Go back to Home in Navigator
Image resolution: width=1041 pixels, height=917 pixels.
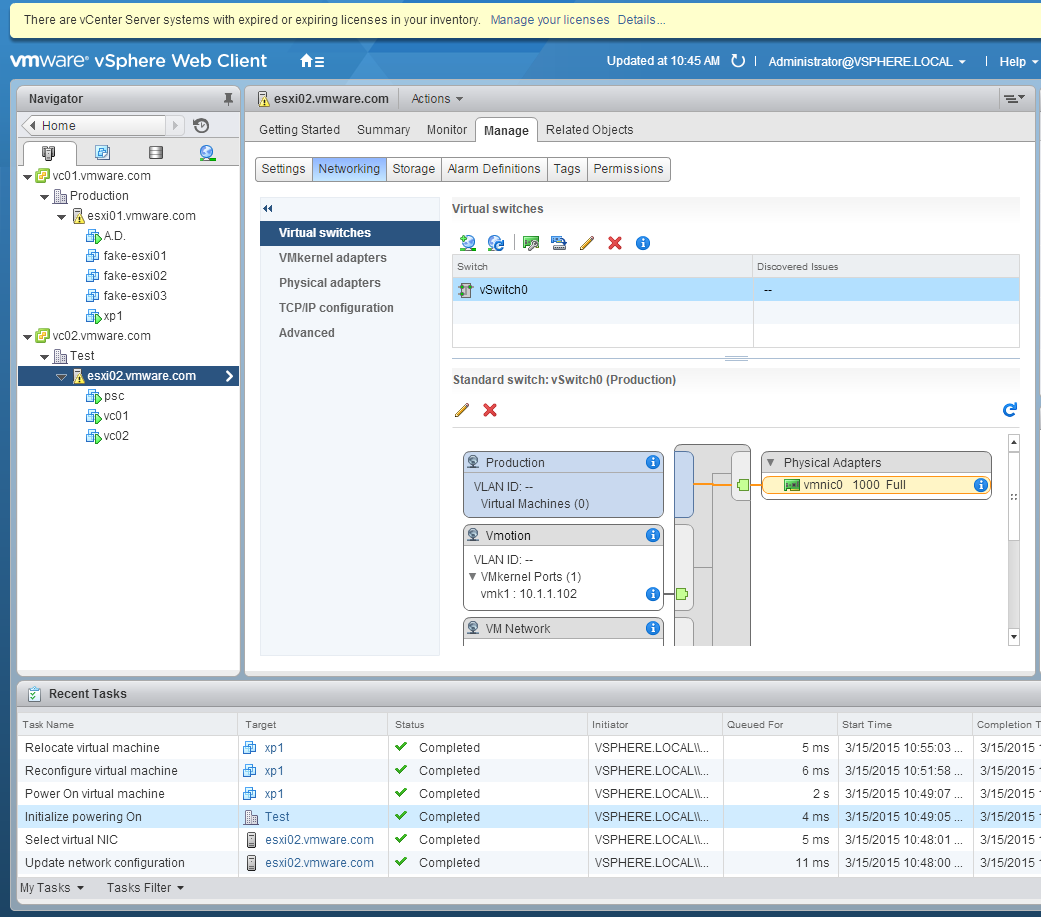93,125
